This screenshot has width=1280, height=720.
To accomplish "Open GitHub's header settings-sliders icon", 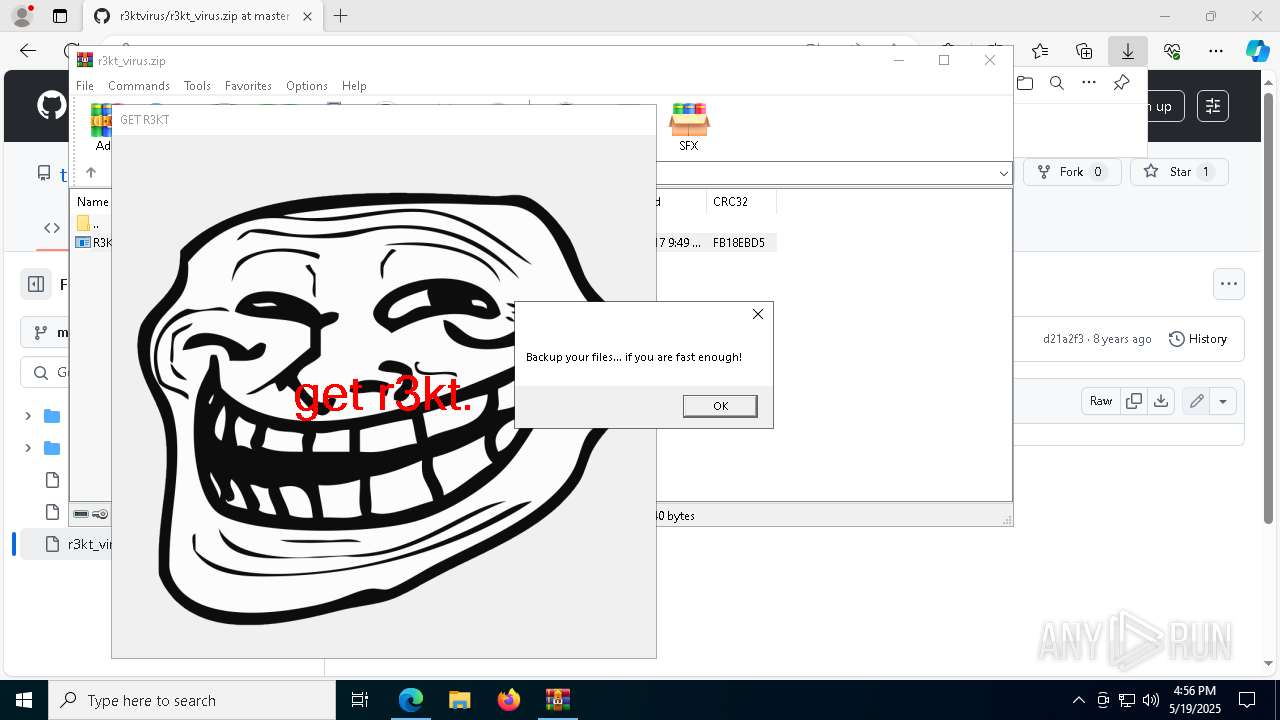I will pos(1213,106).
